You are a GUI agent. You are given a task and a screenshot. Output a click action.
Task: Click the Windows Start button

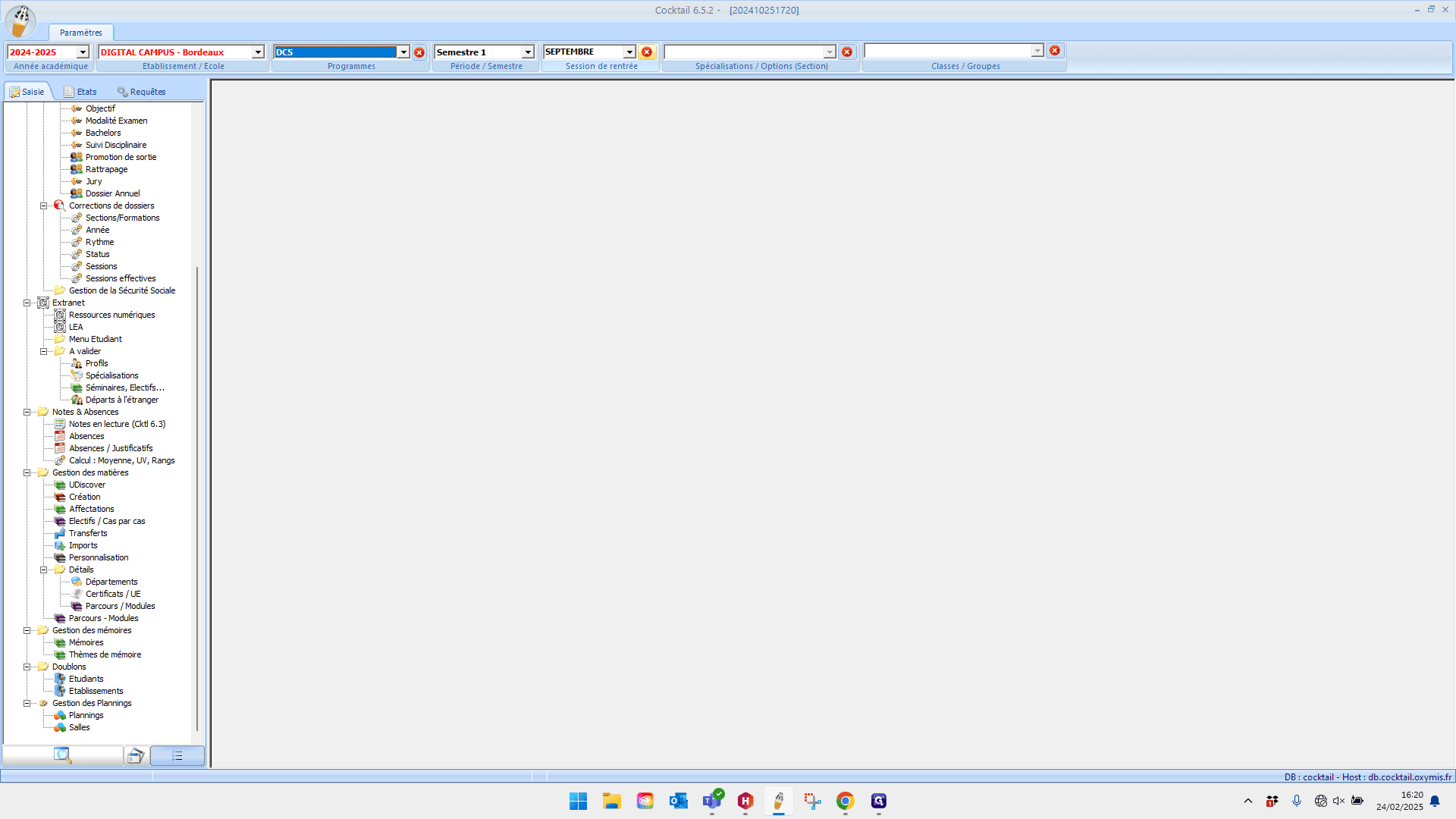click(579, 801)
